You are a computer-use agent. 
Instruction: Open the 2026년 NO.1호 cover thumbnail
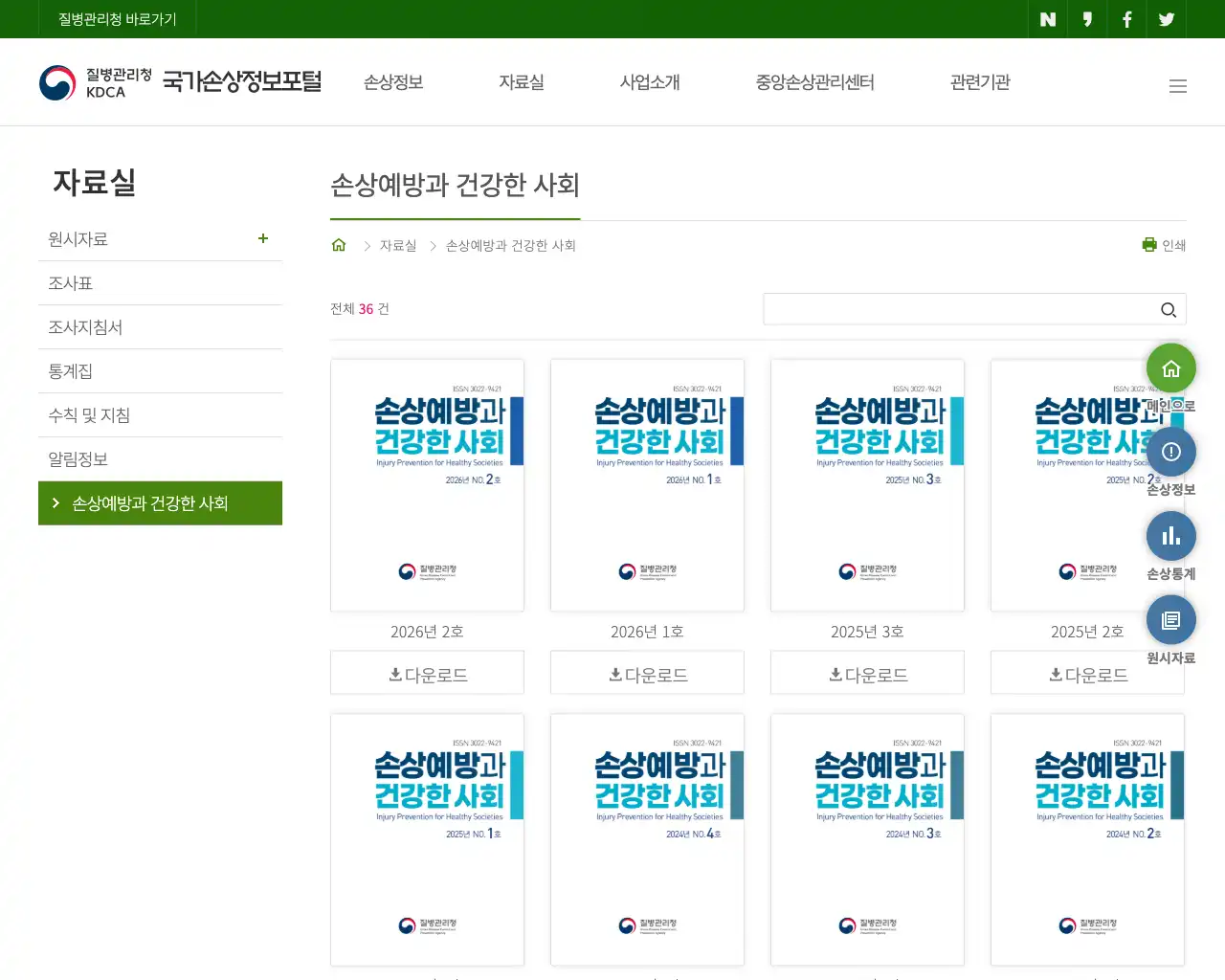coord(647,485)
